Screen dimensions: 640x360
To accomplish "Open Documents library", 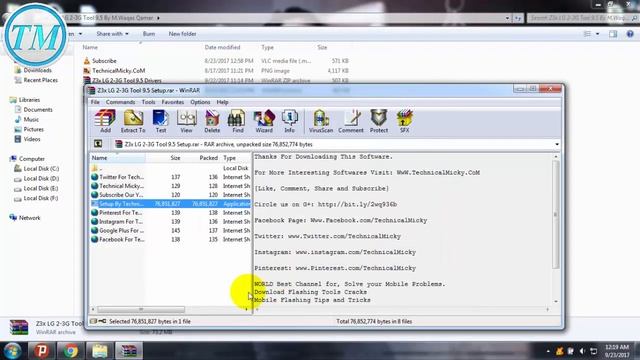I will pyautogui.click(x=38, y=109).
